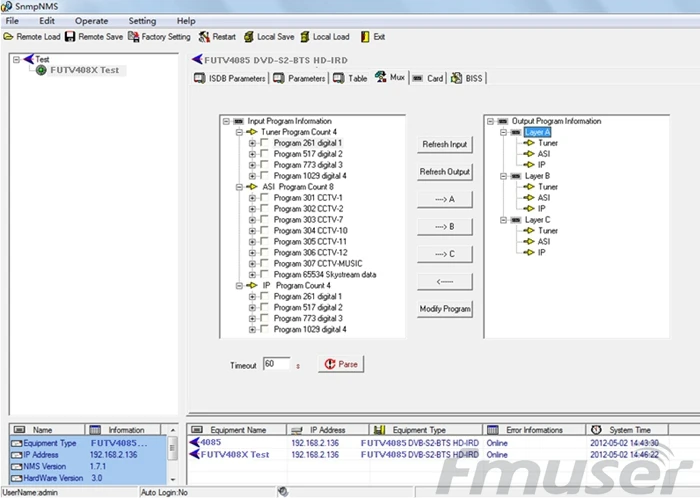The width and height of the screenshot is (700, 498).
Task: Open the Operate menu
Action: pos(92,21)
